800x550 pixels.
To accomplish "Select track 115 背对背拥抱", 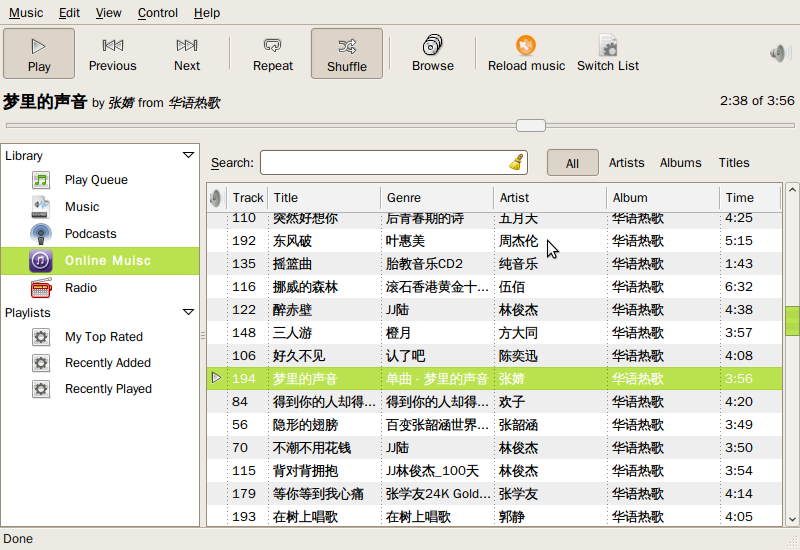I will (494, 470).
